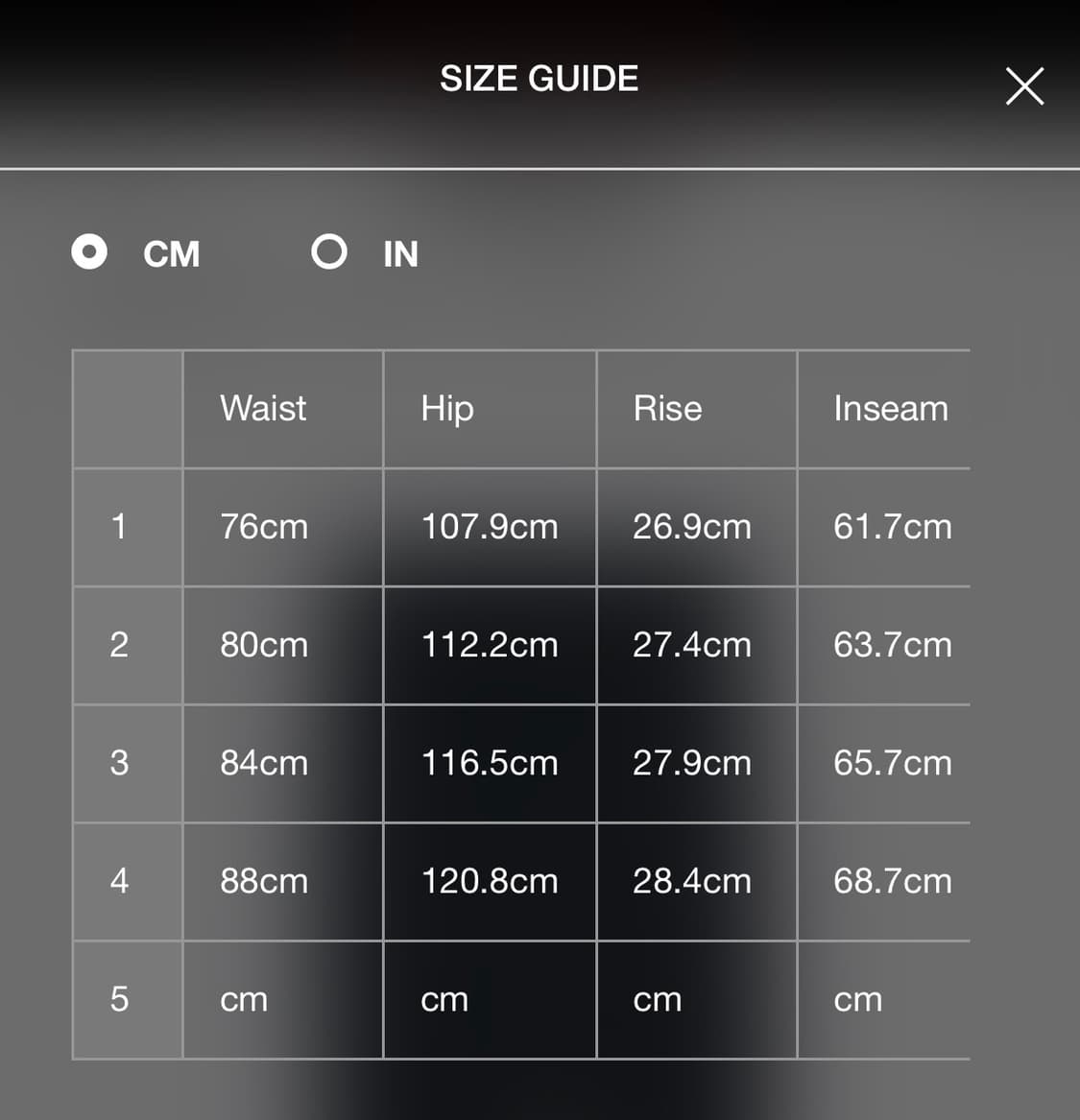Image resolution: width=1080 pixels, height=1120 pixels.
Task: Select size 5 row label
Action: [119, 999]
